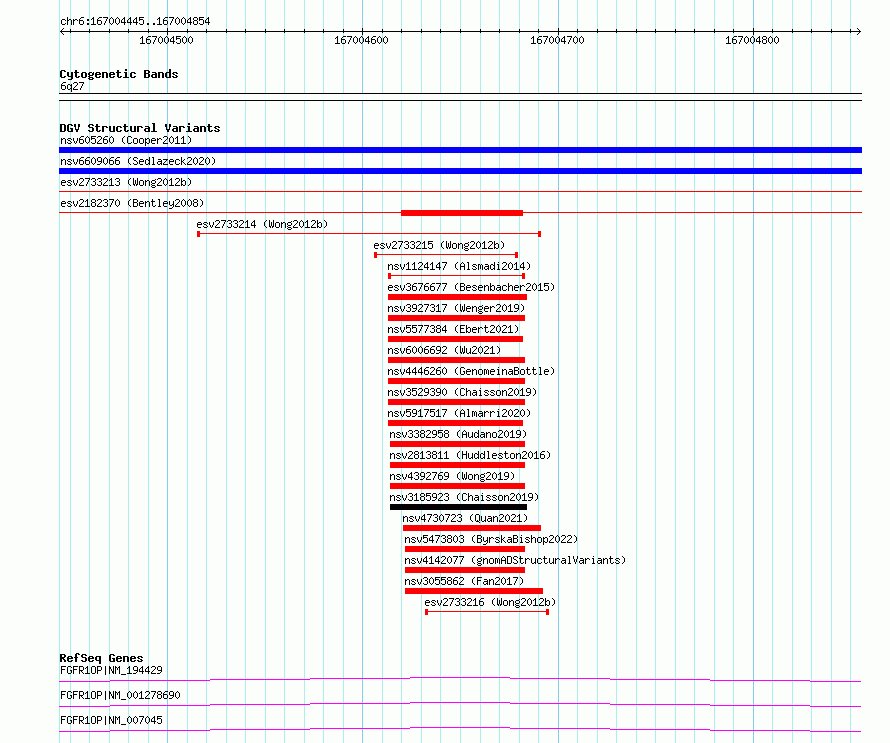Click the nsv6609066 (Sedlazeck2020) variant label

tap(137, 161)
